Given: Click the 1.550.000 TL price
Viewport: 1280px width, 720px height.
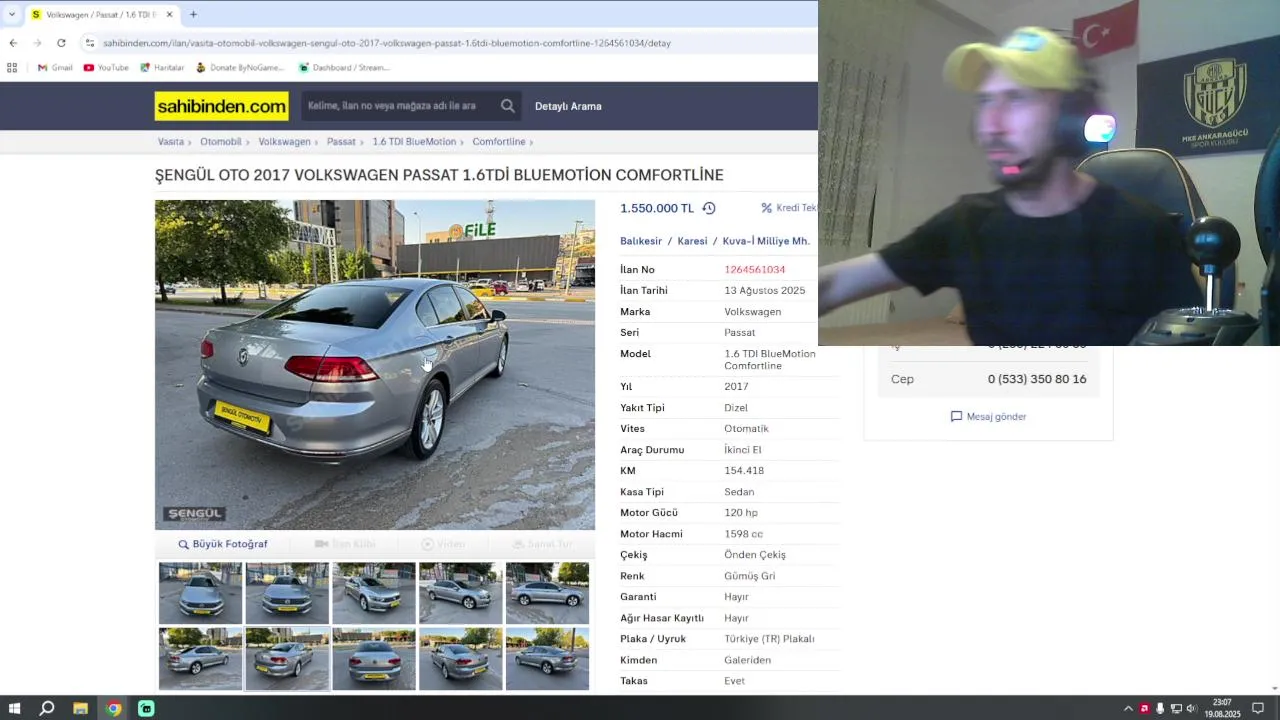Looking at the screenshot, I should coord(657,208).
